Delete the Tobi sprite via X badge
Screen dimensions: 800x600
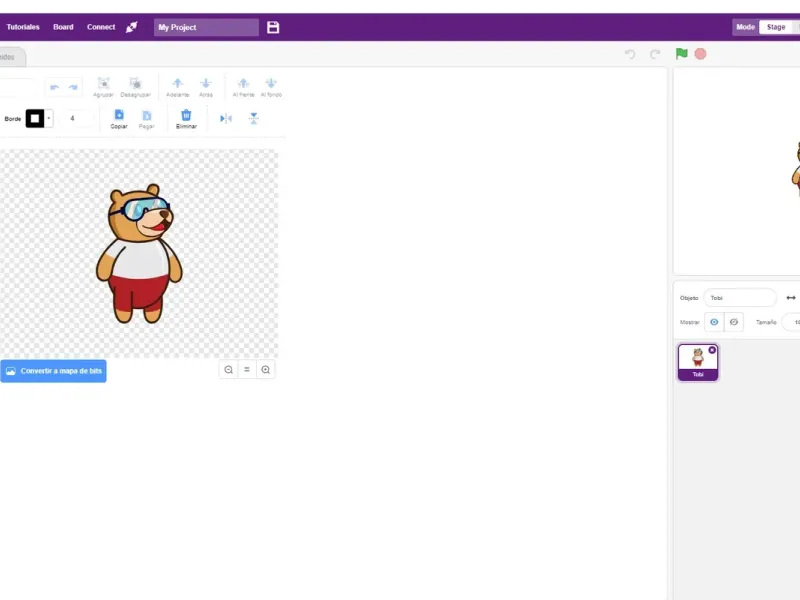pyautogui.click(x=712, y=350)
